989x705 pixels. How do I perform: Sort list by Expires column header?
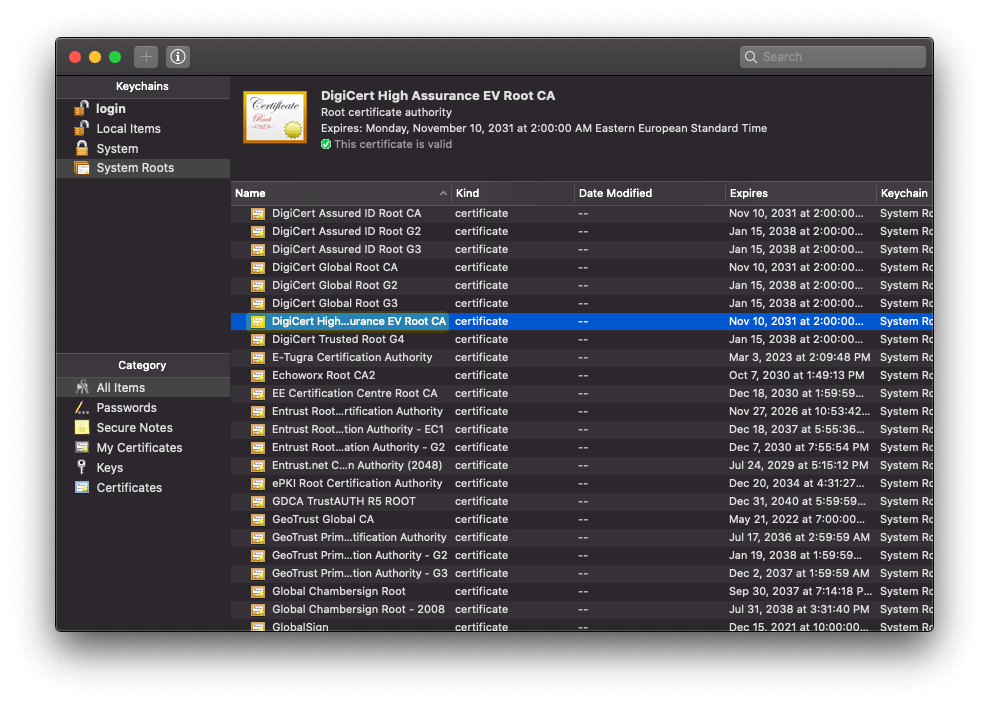point(800,193)
